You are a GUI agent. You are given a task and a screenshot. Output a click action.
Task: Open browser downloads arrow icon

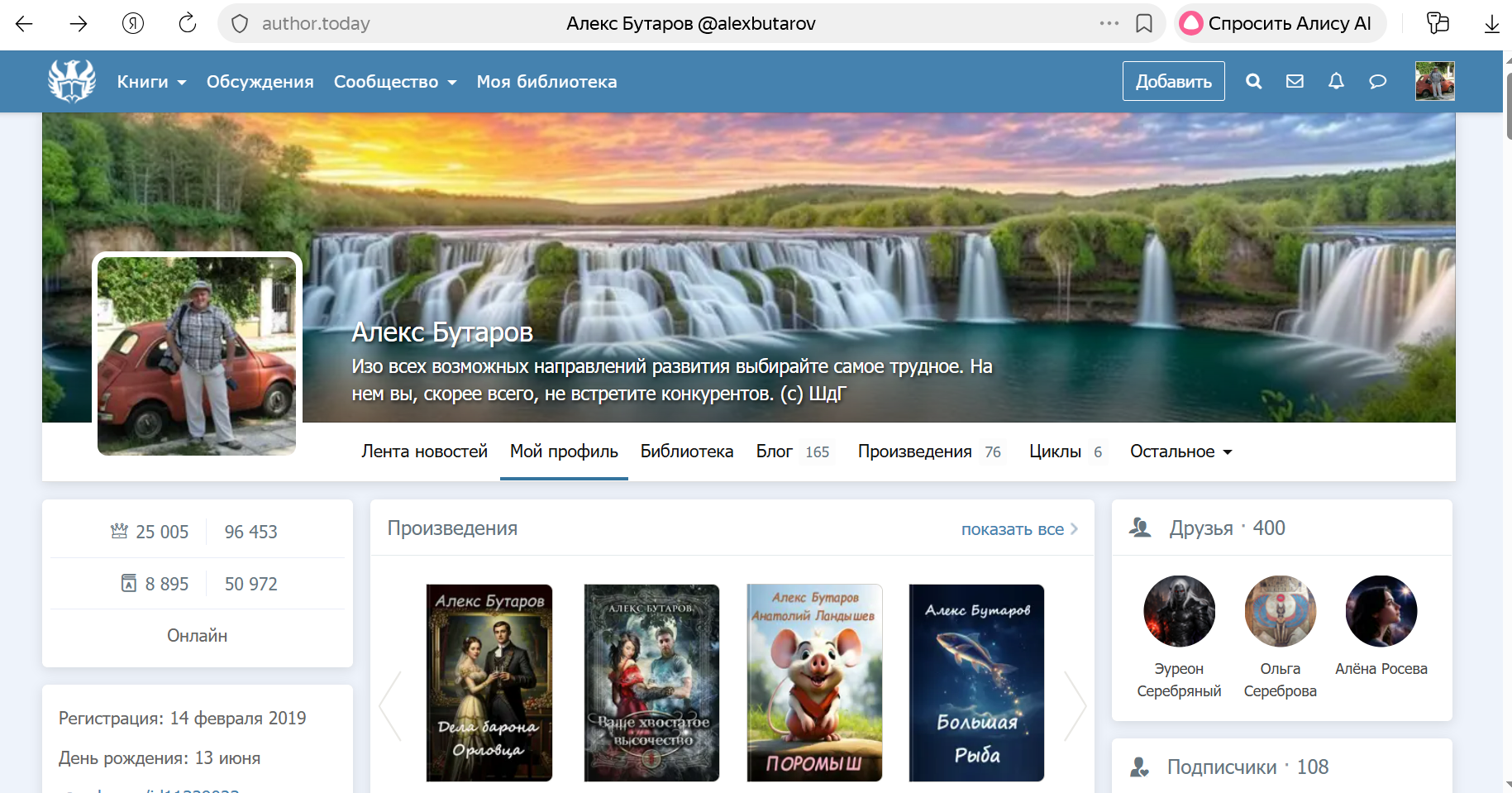(1491, 23)
